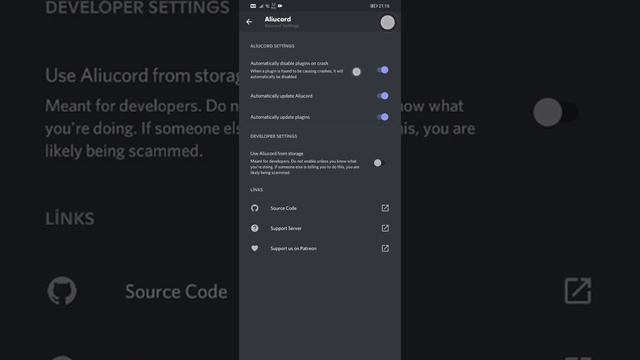Viewport: 640px width, 360px height.
Task: Go back using the arrow beside Aliucord title
Action: [249, 22]
